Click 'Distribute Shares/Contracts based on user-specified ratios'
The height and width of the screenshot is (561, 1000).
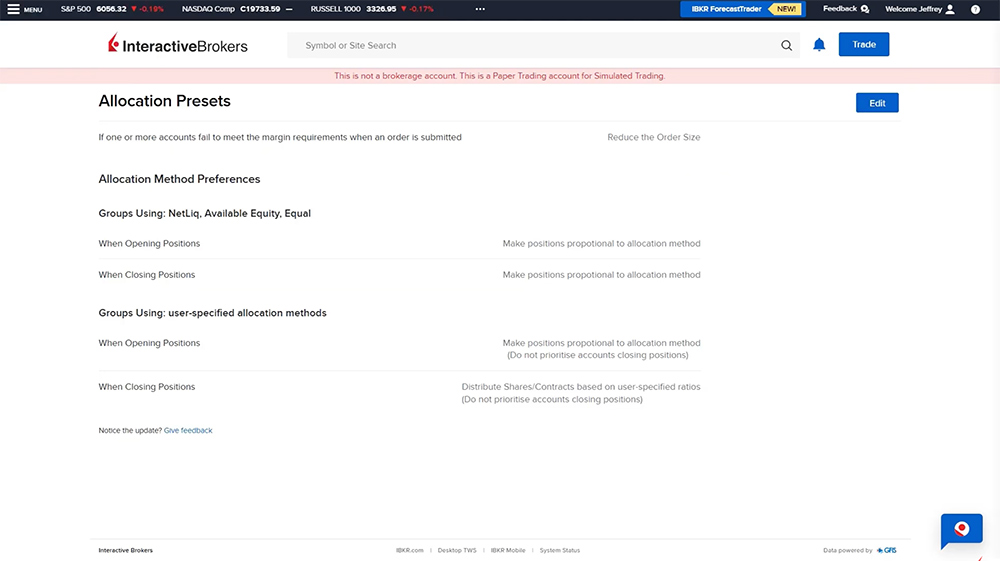581,387
